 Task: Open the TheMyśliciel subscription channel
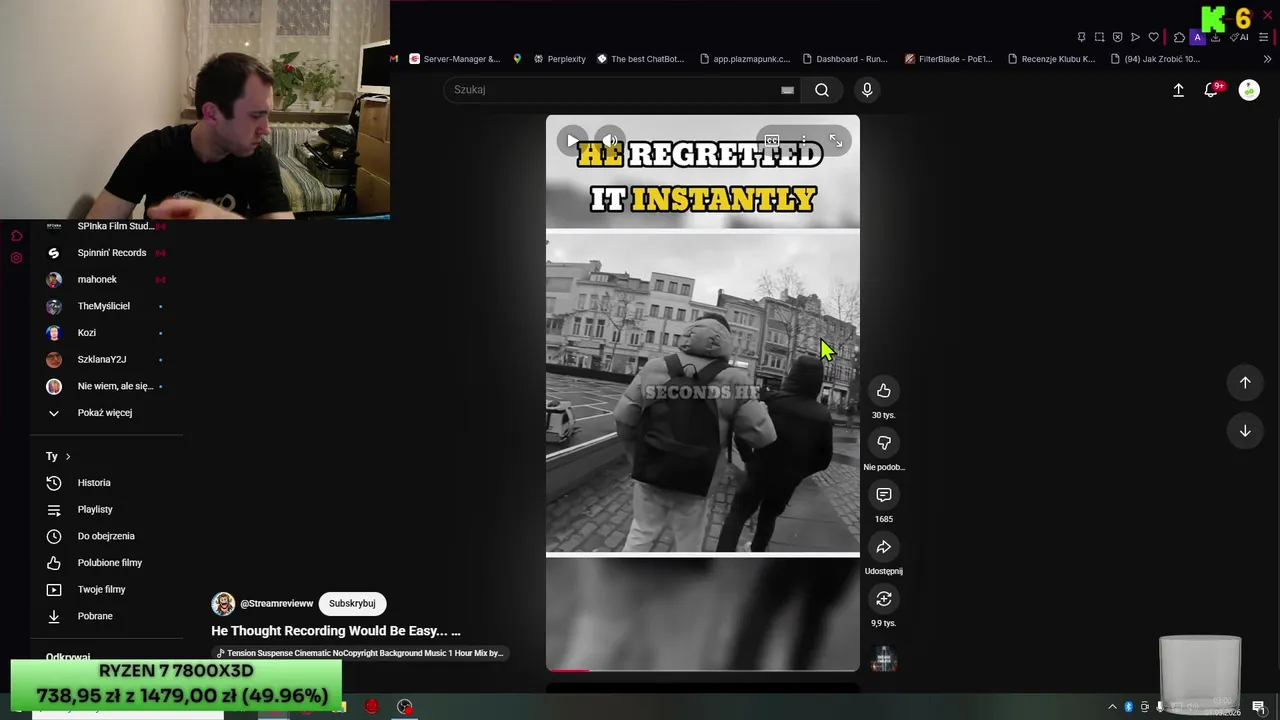tap(106, 306)
